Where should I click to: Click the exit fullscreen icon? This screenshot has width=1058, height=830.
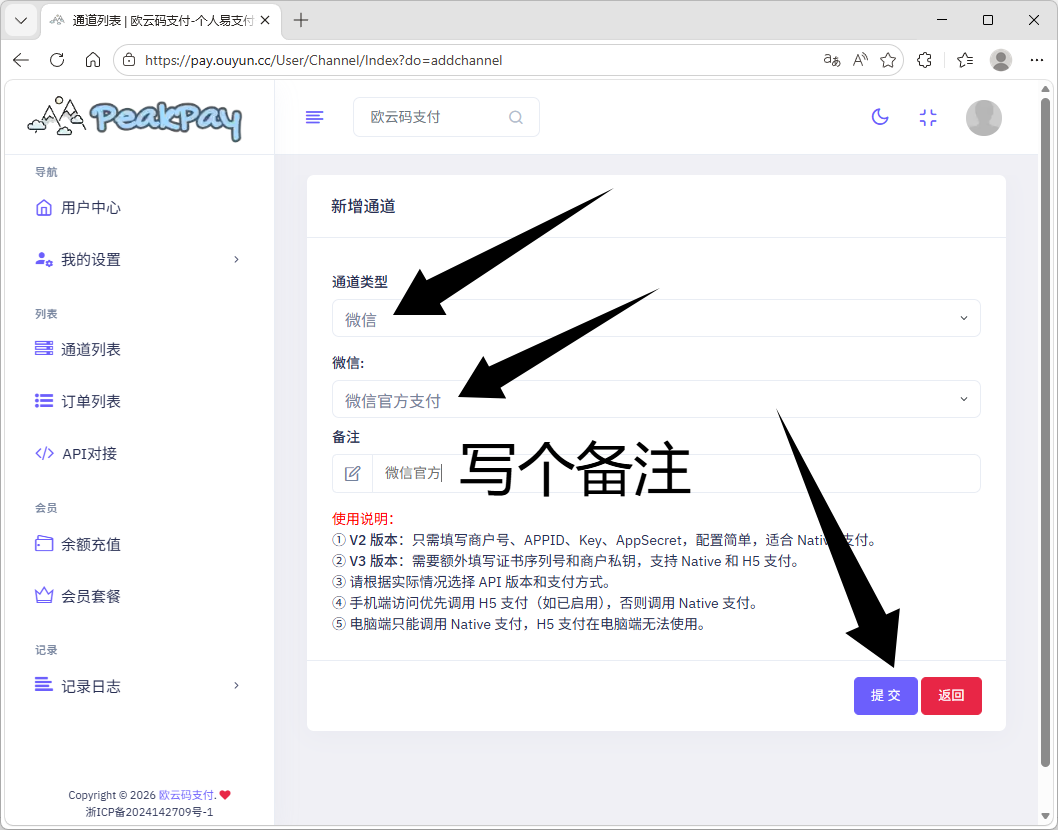(928, 117)
